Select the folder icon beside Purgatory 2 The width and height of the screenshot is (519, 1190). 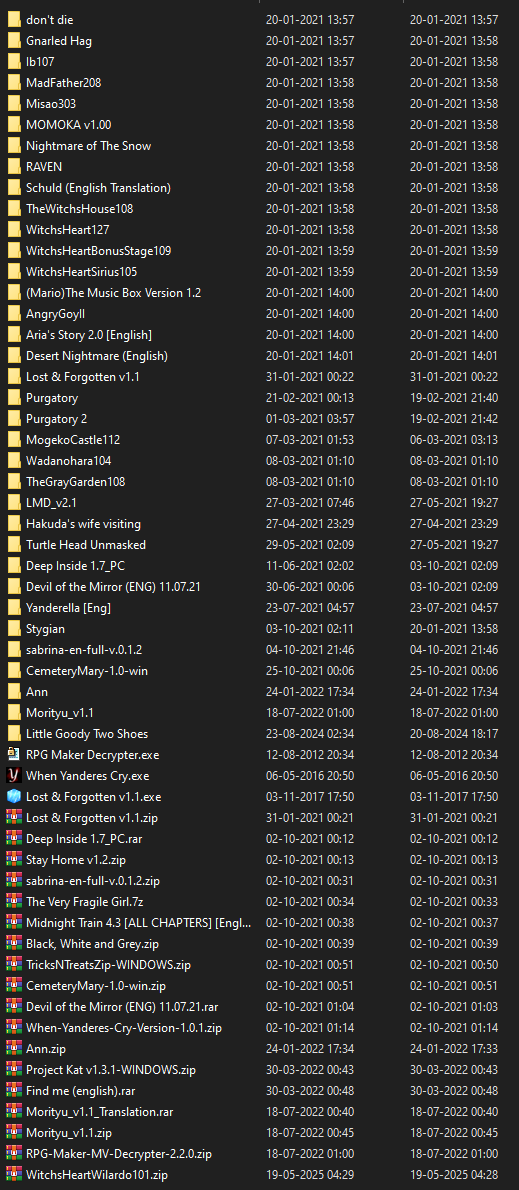click(x=14, y=419)
